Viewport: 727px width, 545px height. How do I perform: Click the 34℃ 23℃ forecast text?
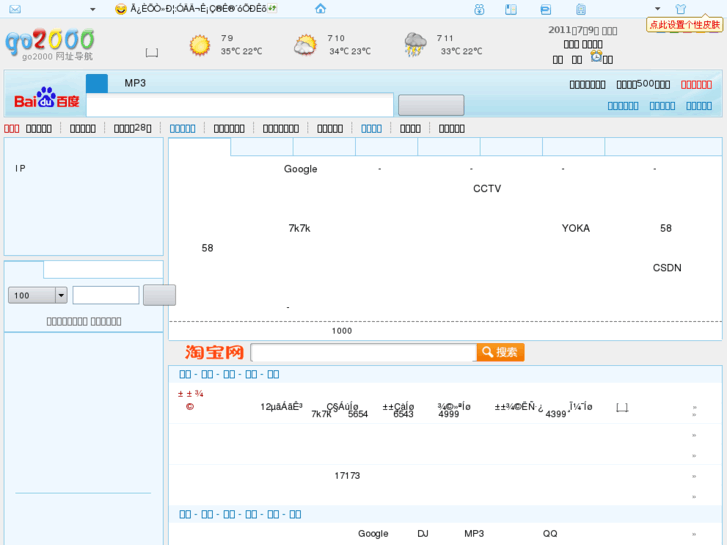point(350,51)
